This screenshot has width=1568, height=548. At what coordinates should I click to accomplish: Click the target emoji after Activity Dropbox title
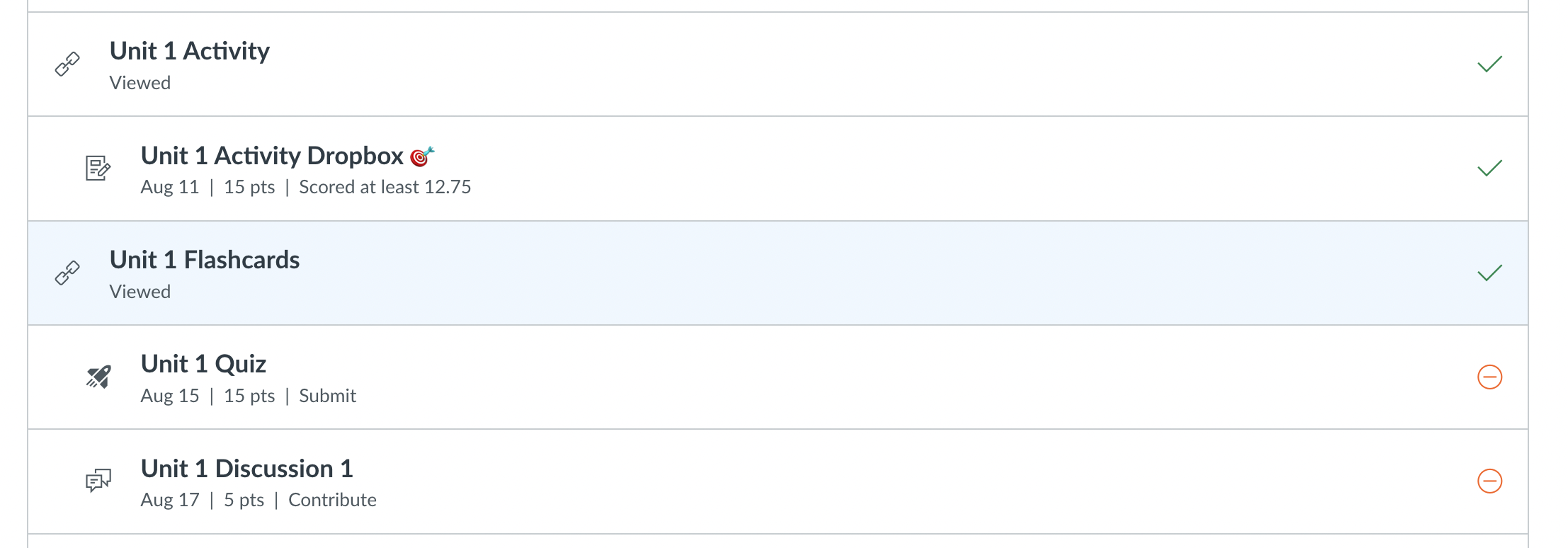point(422,156)
